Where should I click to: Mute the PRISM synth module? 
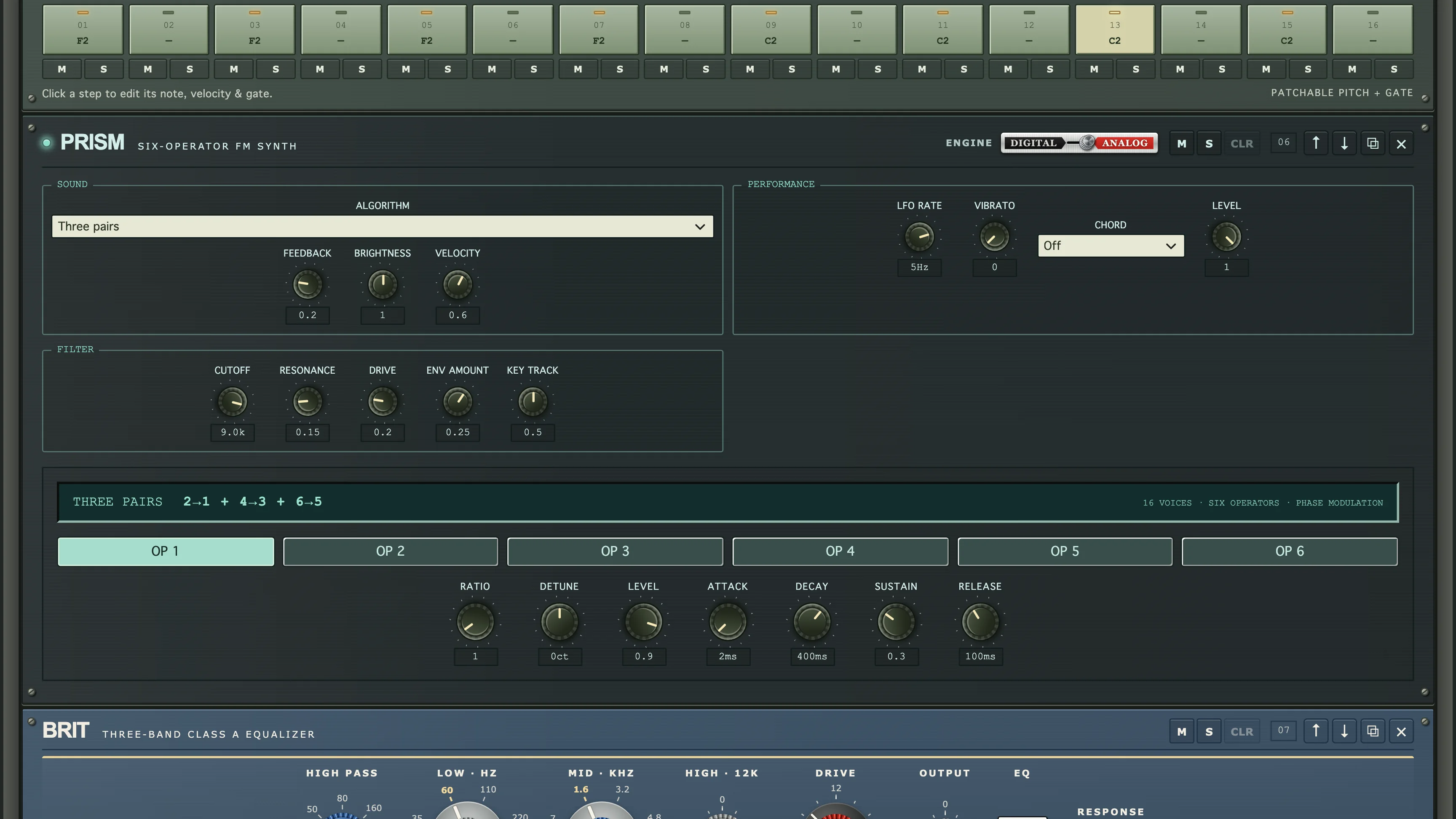(x=1181, y=143)
